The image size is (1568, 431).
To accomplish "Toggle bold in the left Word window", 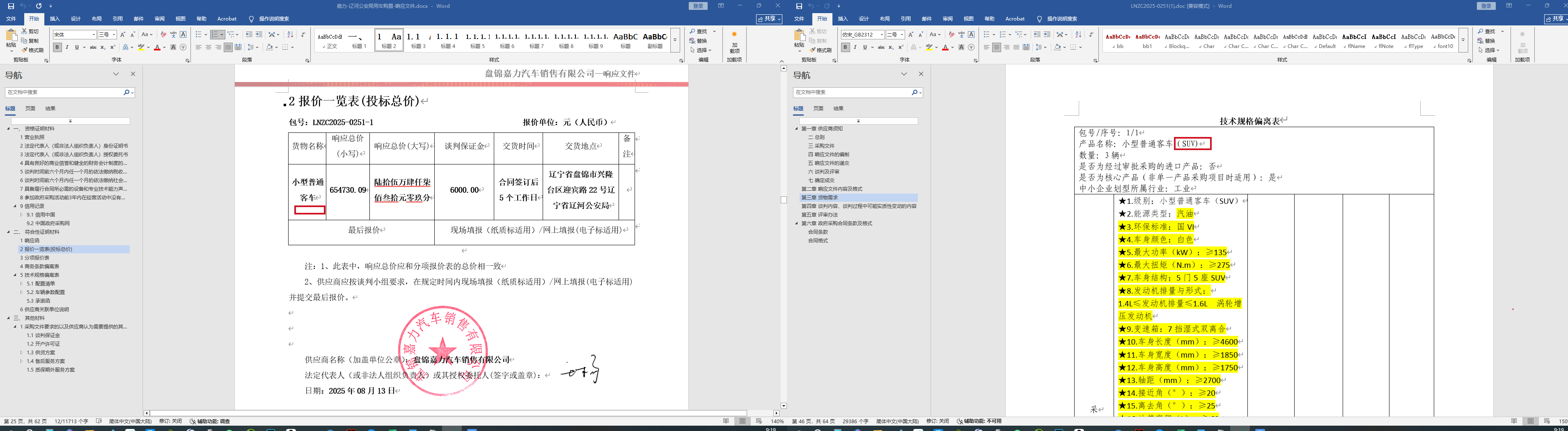I will [57, 48].
